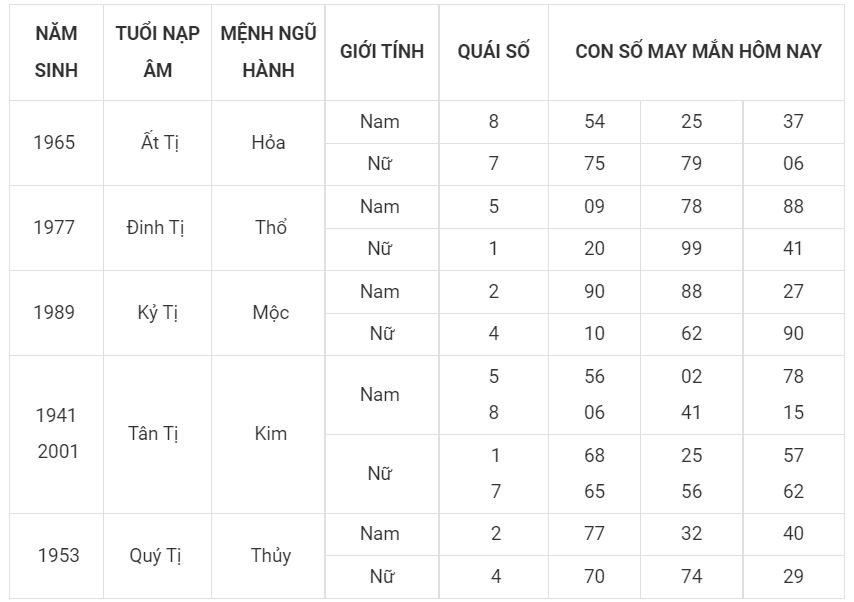This screenshot has height=602, width=854.
Task: Click the GIỚI TÍNH column header
Action: (382, 52)
